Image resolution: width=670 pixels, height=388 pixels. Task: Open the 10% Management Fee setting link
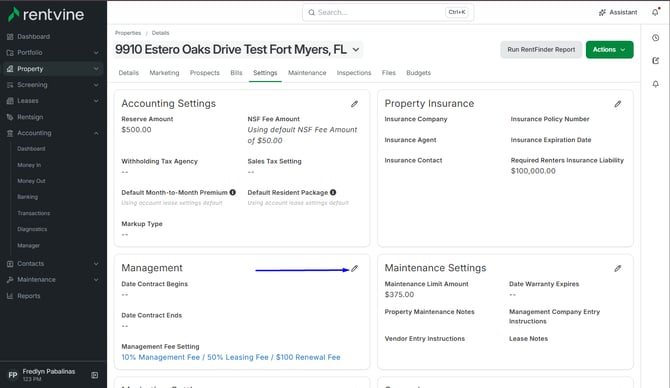click(x=231, y=357)
